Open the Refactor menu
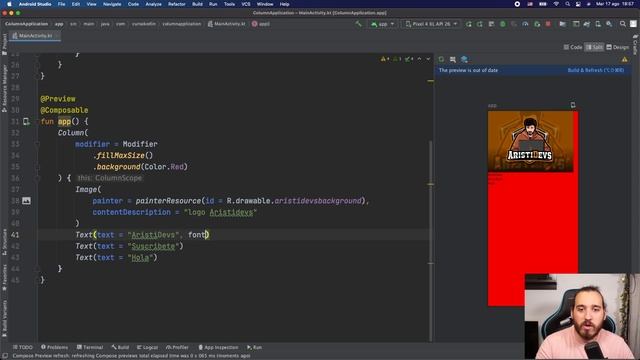Image resolution: width=640 pixels, height=360 pixels. [177, 4]
